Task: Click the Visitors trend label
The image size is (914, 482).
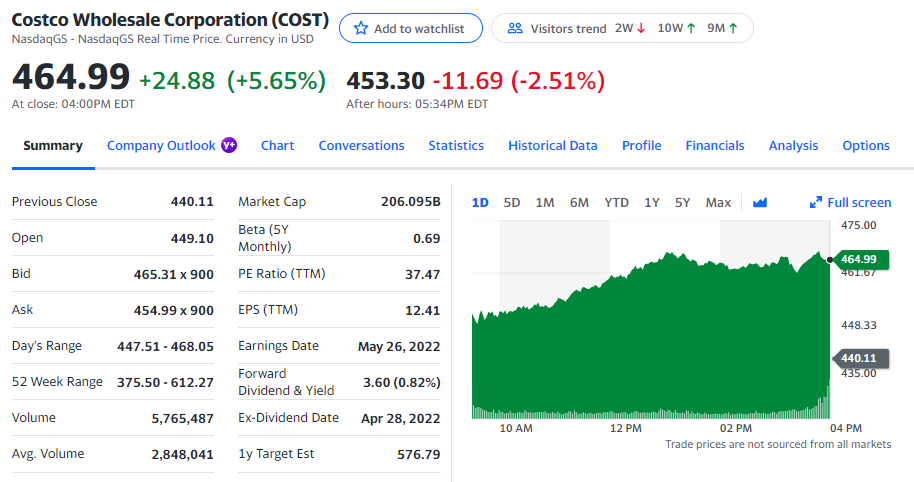Action: pos(568,29)
